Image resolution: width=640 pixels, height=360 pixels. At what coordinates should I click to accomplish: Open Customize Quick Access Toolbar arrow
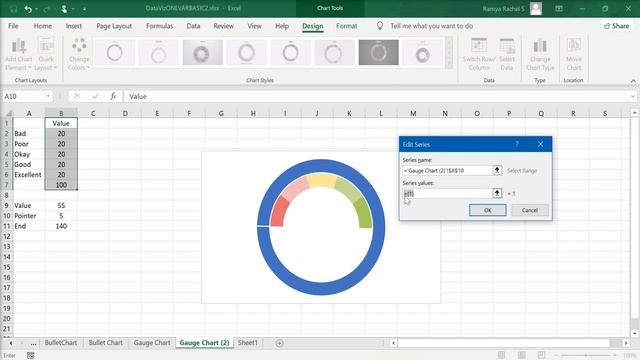(84, 9)
